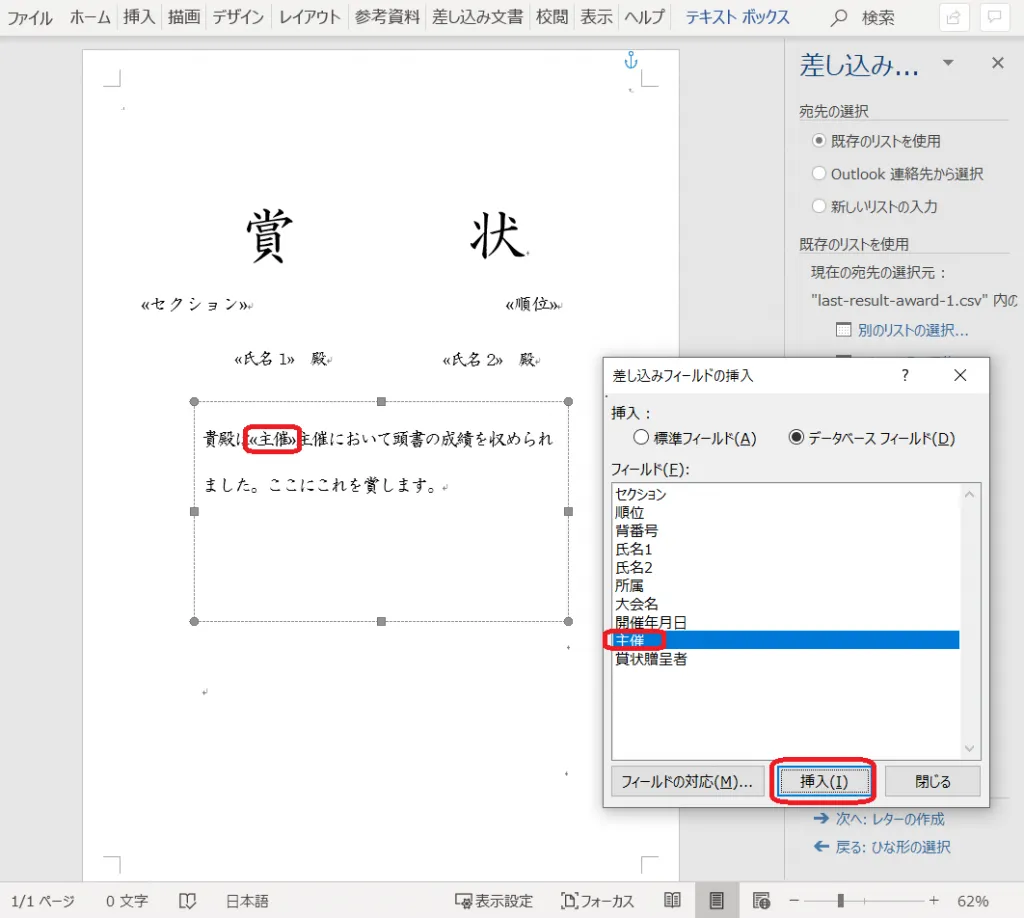Click the zoom slider handle
1024x918 pixels.
tap(841, 900)
